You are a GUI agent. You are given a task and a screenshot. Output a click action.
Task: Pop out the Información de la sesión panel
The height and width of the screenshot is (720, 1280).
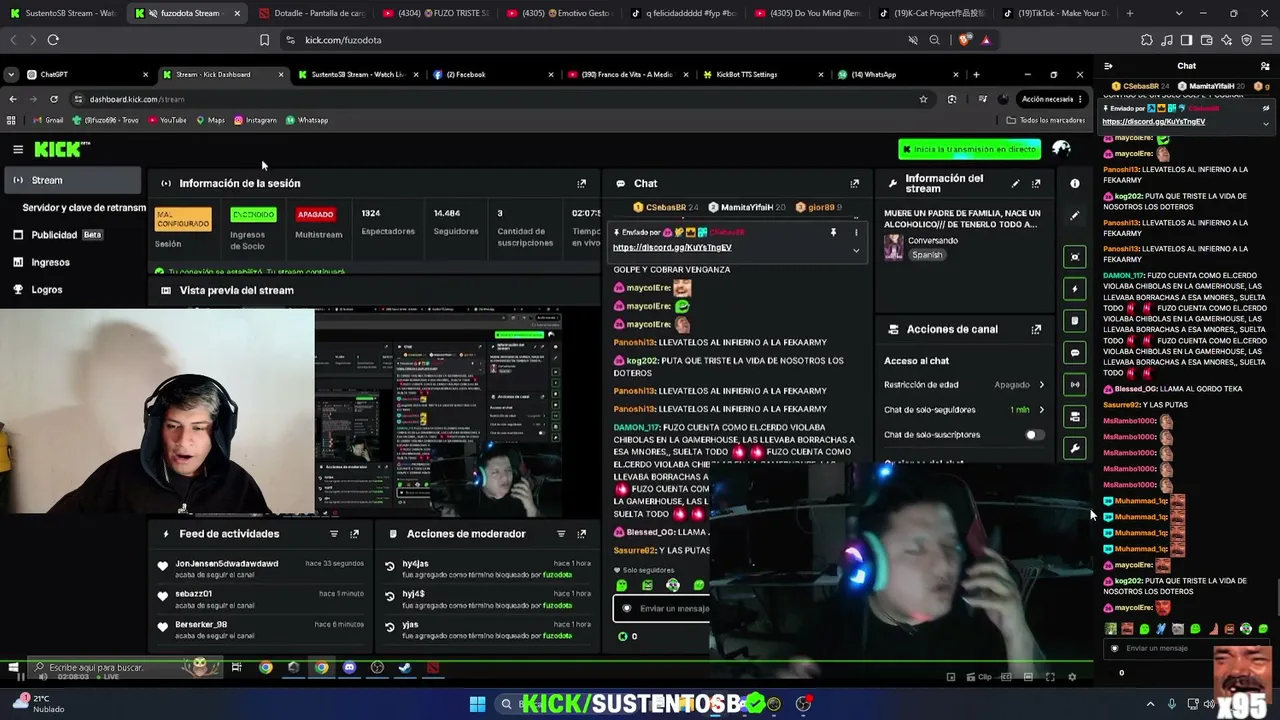pyautogui.click(x=581, y=183)
